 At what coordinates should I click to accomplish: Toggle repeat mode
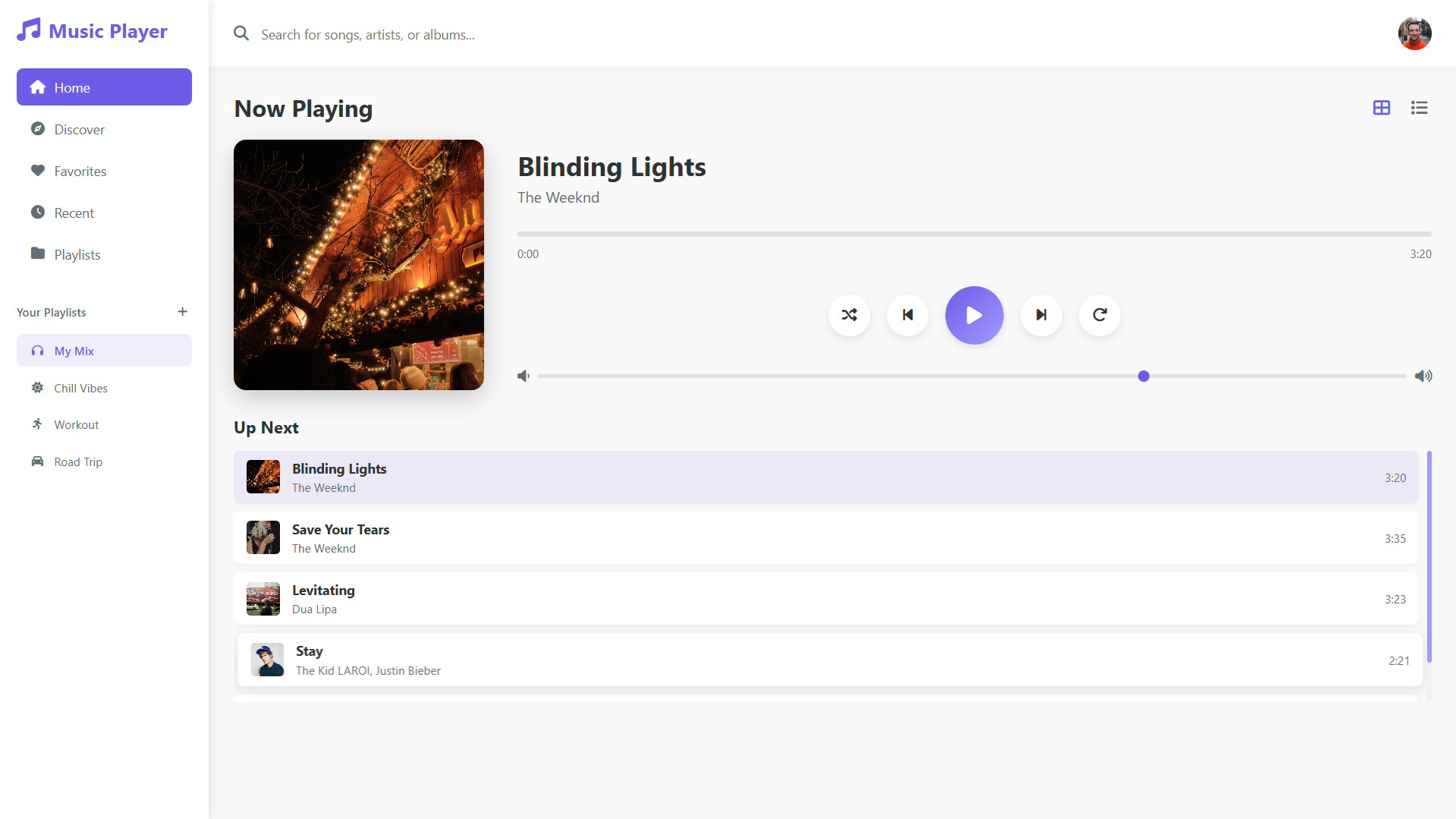[x=1099, y=315]
